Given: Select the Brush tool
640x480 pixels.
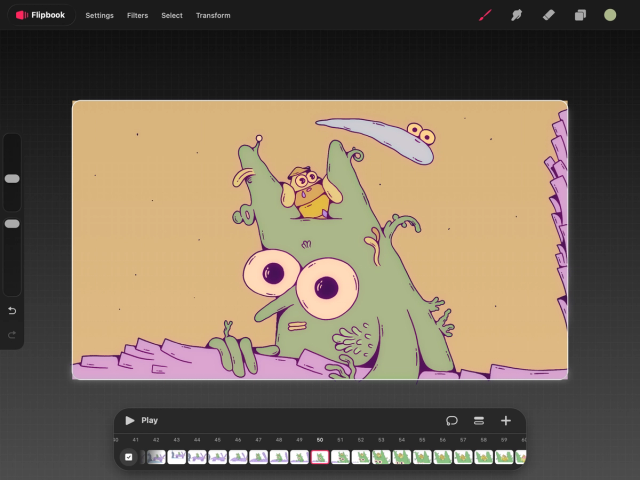Looking at the screenshot, I should (x=485, y=16).
